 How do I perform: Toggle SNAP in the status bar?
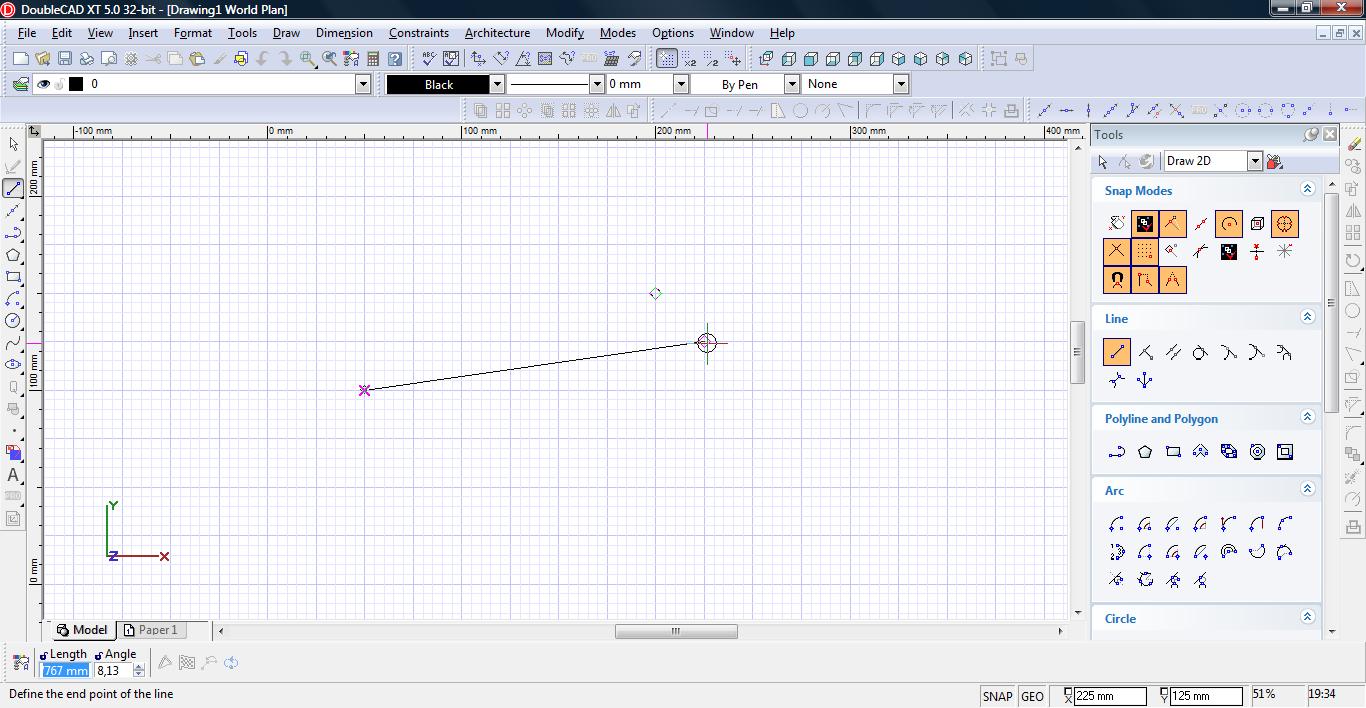[x=997, y=696]
